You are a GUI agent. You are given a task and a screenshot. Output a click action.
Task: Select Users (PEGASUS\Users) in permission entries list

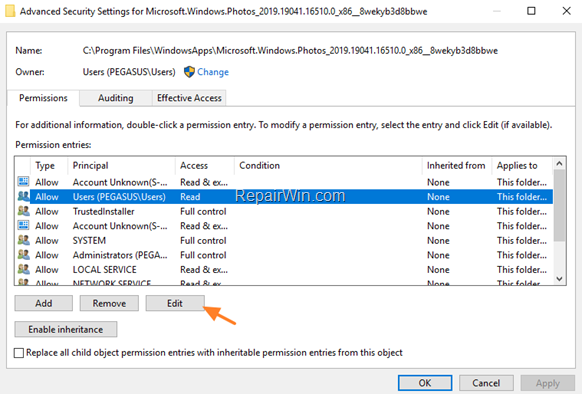coord(119,197)
